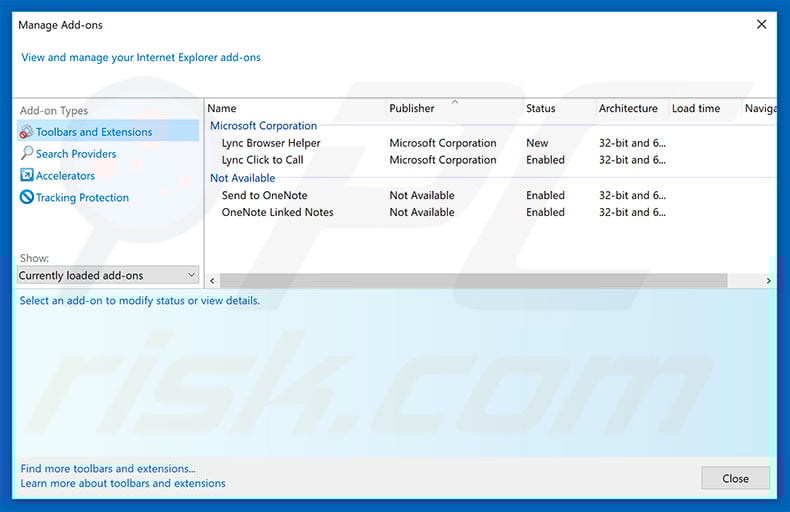Click the Close button
The image size is (790, 512).
tap(735, 478)
